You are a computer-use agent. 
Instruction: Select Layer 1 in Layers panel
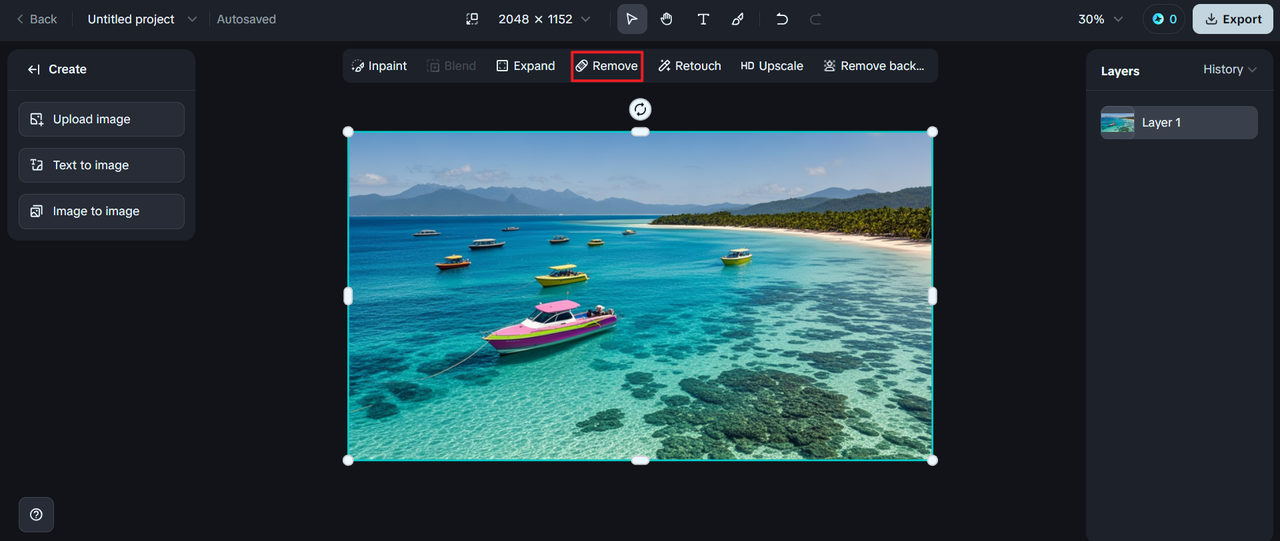pyautogui.click(x=1179, y=123)
